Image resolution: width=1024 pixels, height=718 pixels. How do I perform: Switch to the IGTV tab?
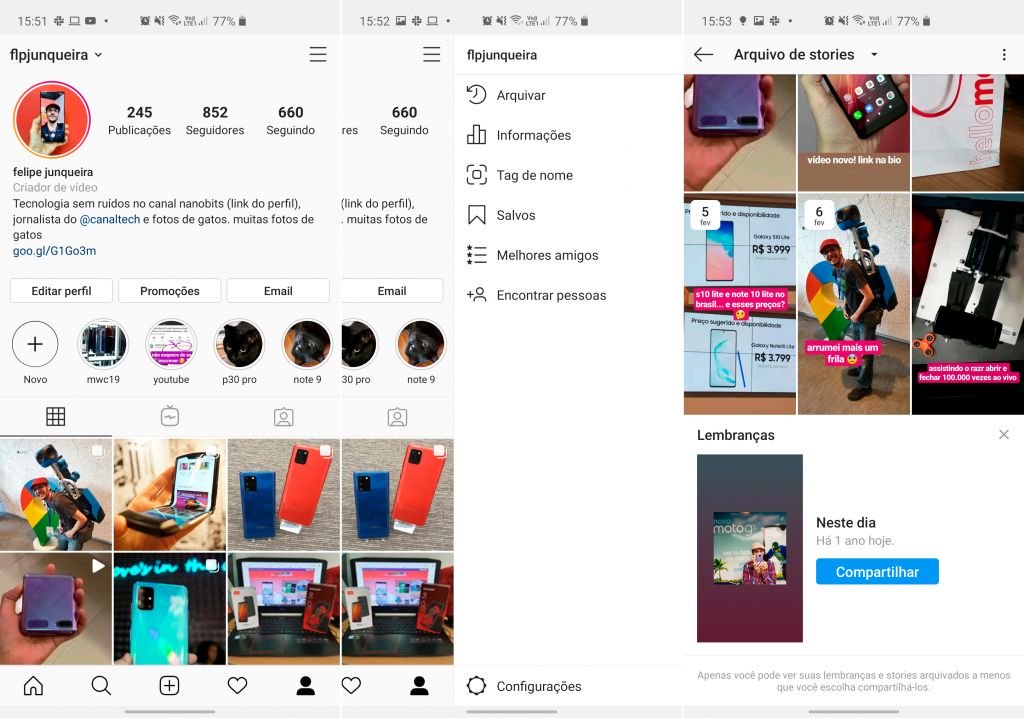170,417
